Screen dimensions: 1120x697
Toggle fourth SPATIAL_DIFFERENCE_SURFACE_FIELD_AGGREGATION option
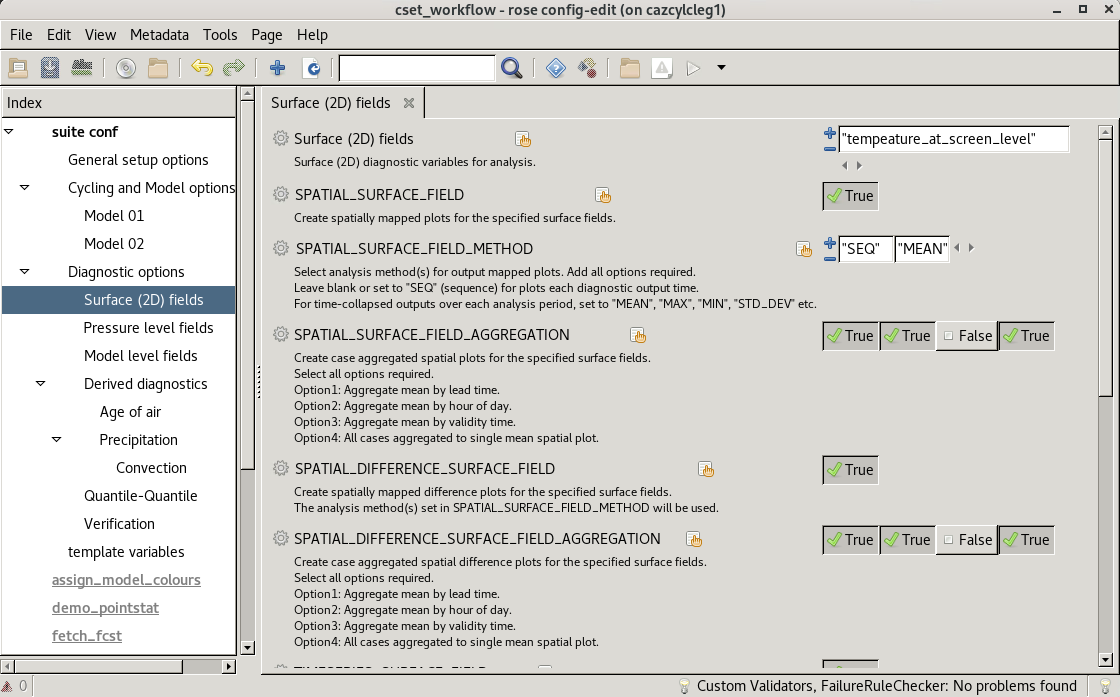pyautogui.click(x=1026, y=540)
